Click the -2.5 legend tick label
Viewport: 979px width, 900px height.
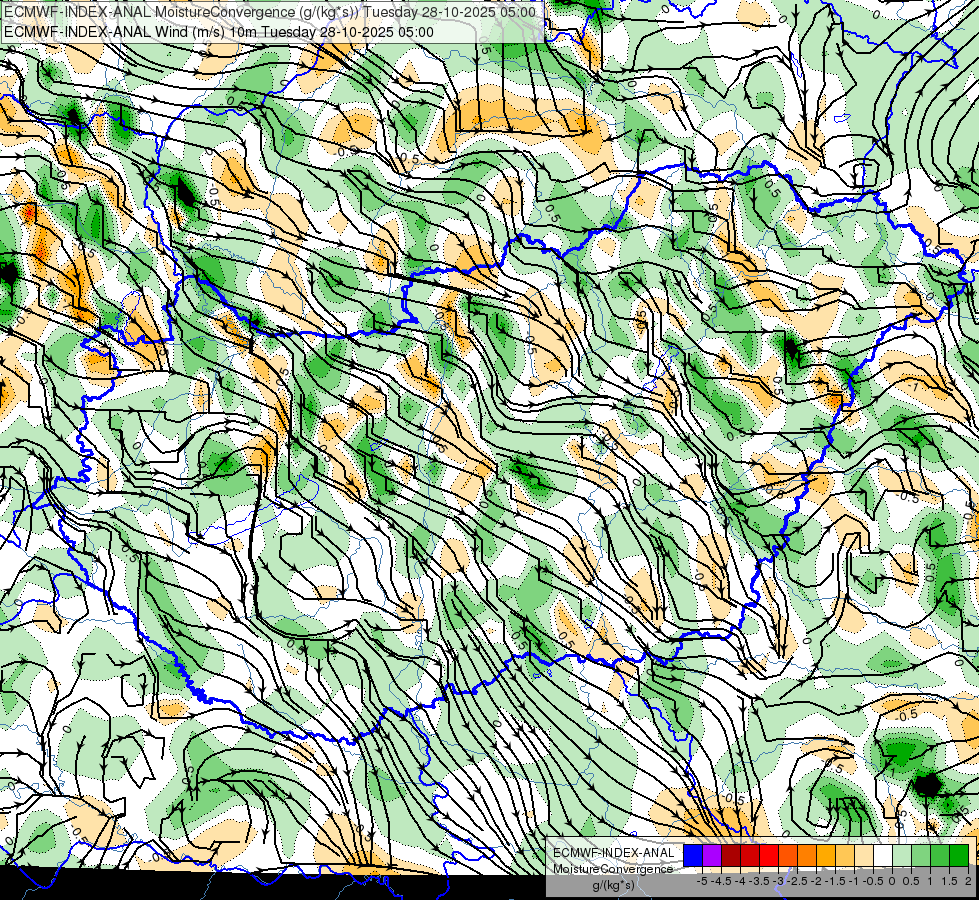click(797, 881)
